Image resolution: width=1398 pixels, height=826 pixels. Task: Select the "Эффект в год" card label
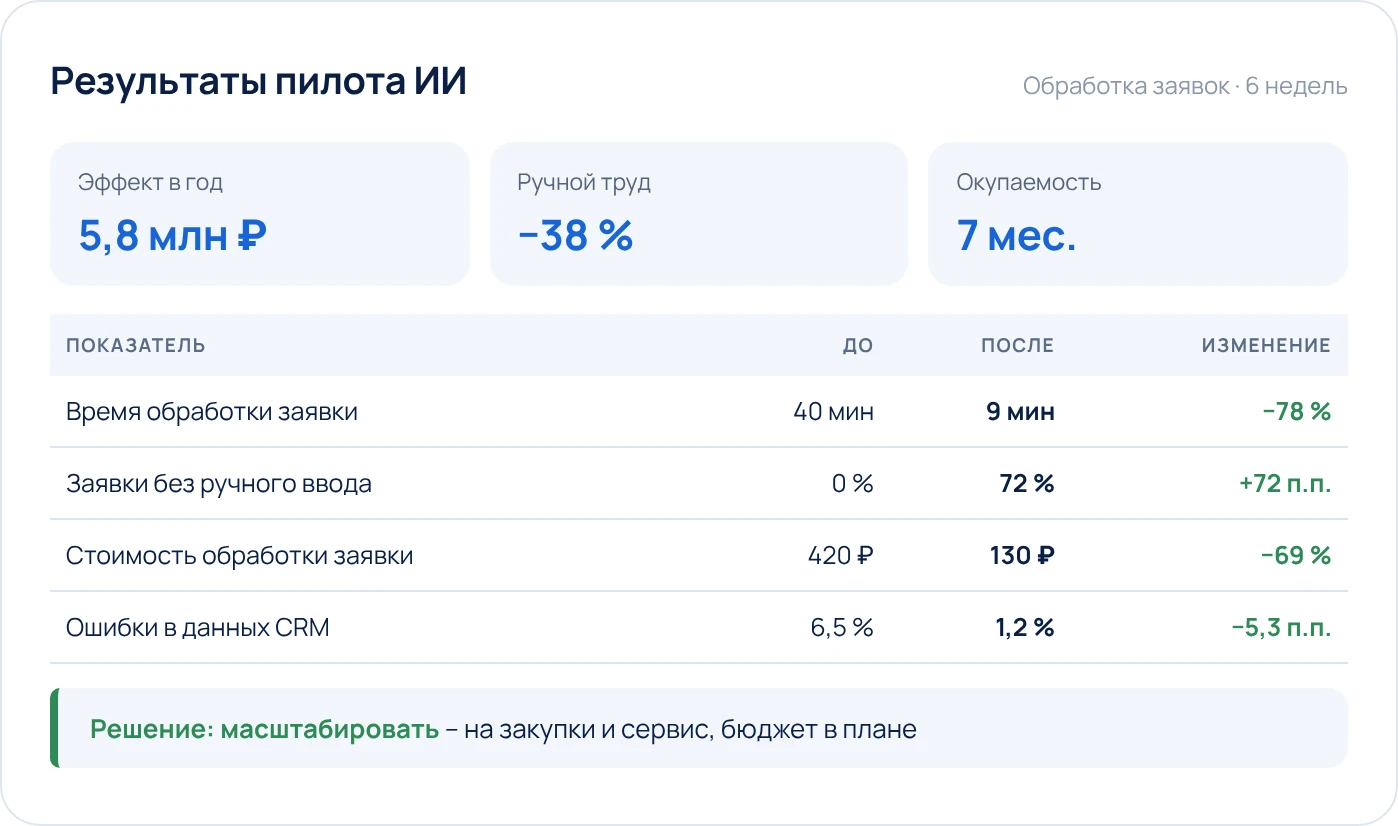coord(150,183)
